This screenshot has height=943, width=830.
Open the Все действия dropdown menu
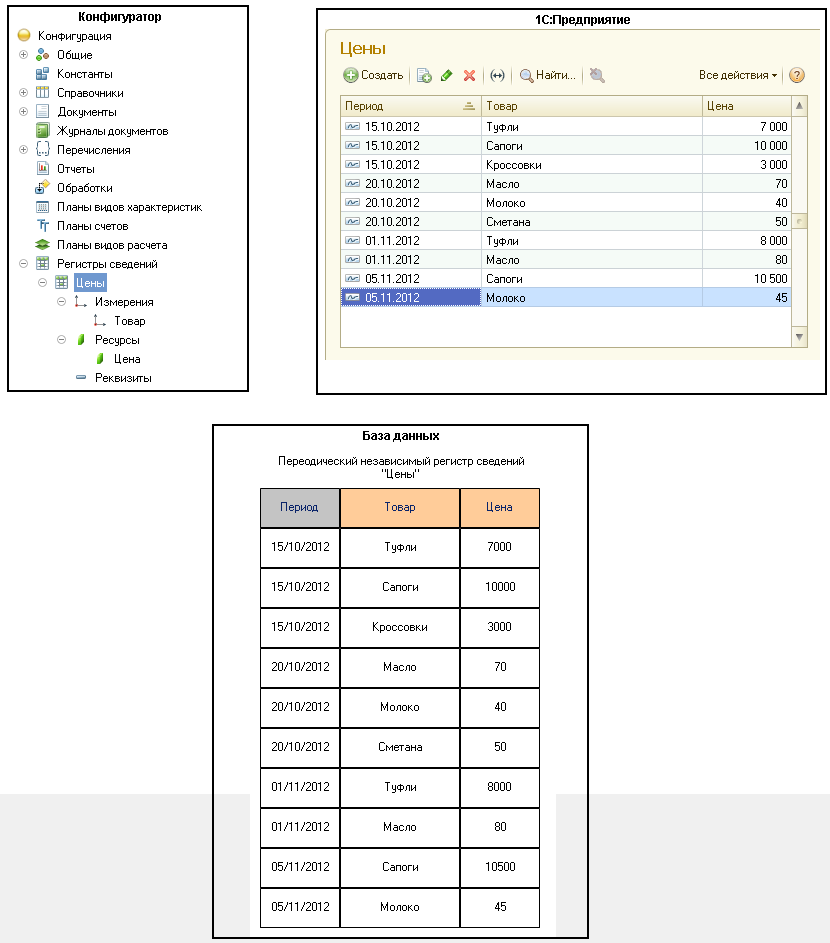coord(738,75)
